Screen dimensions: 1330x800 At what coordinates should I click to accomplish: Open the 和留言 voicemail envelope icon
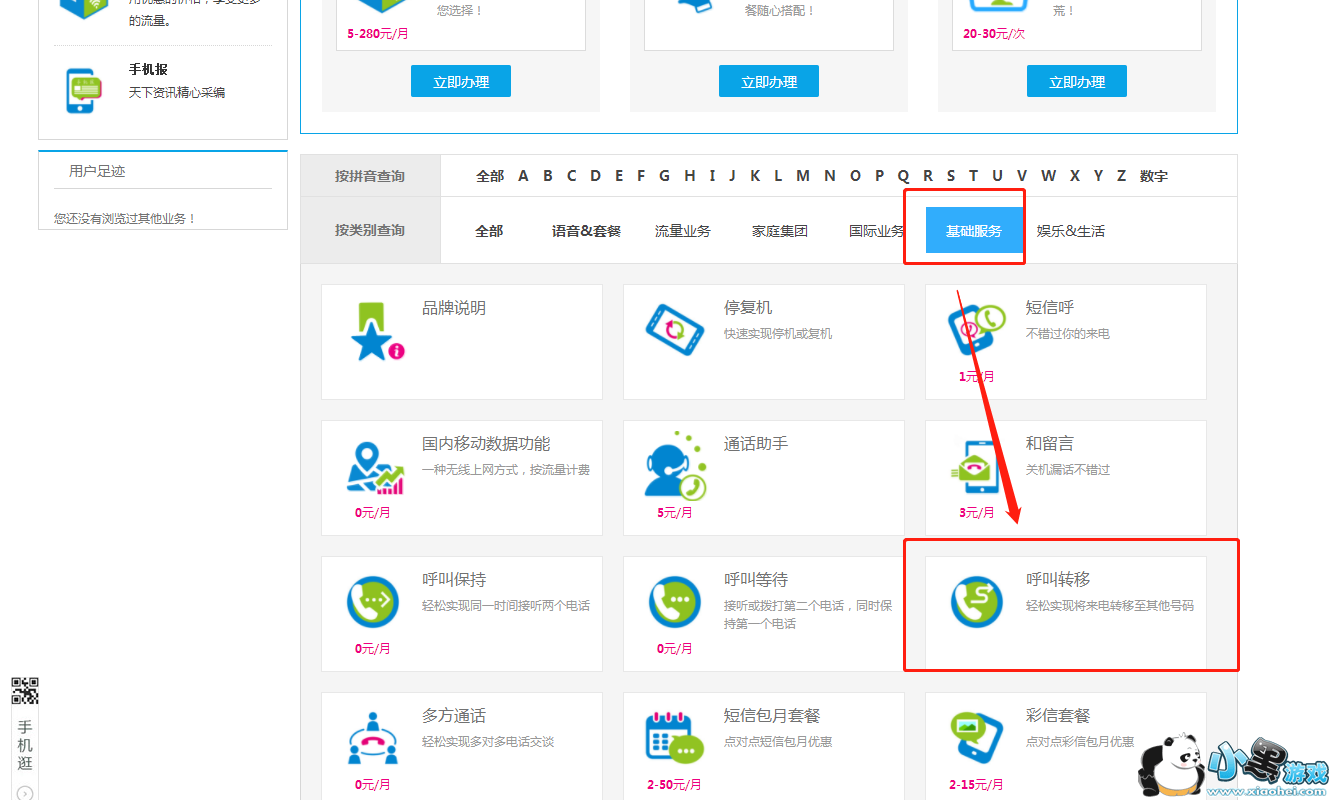(x=976, y=467)
